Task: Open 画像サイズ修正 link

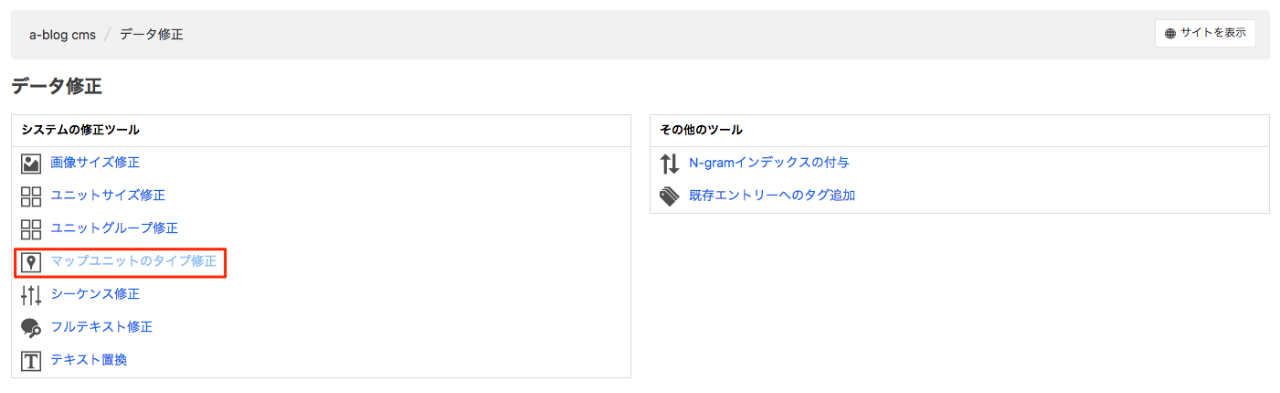Action: (x=95, y=162)
